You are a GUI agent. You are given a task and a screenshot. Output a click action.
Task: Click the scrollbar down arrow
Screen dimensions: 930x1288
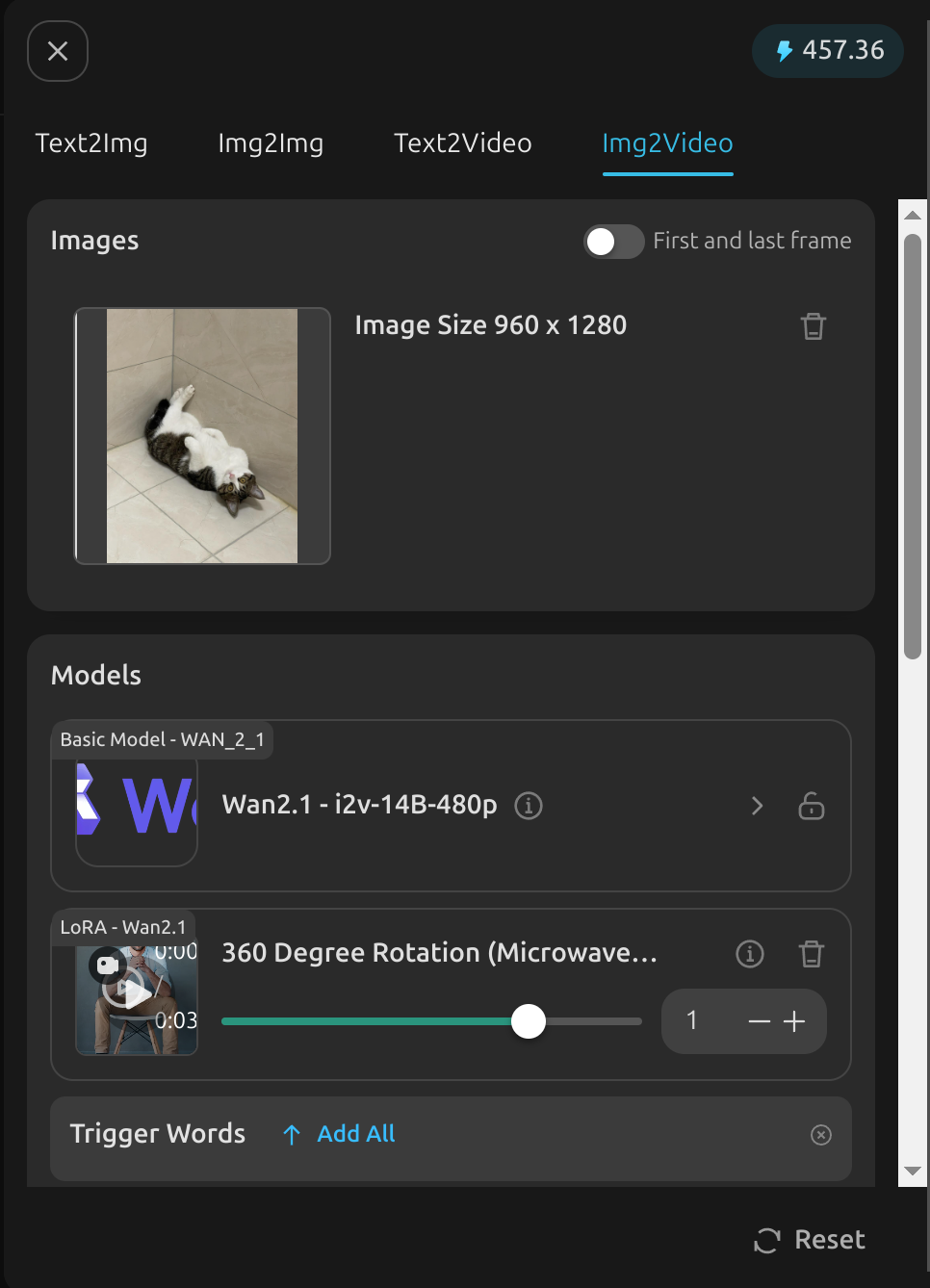point(913,1172)
